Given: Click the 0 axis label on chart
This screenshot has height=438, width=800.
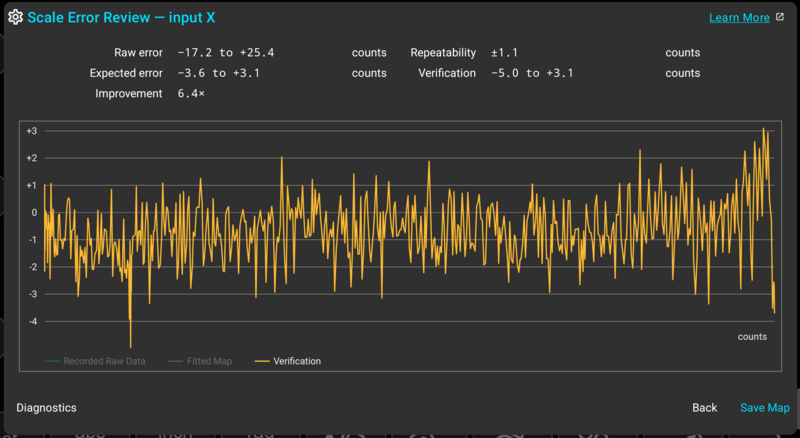Looking at the screenshot, I should [34, 212].
